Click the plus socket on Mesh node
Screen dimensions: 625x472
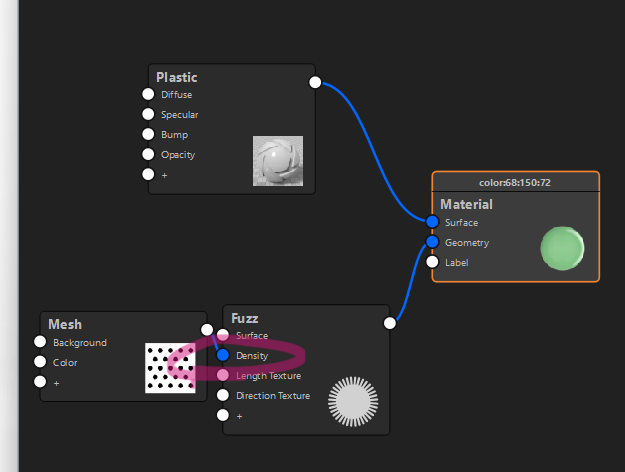coord(40,382)
